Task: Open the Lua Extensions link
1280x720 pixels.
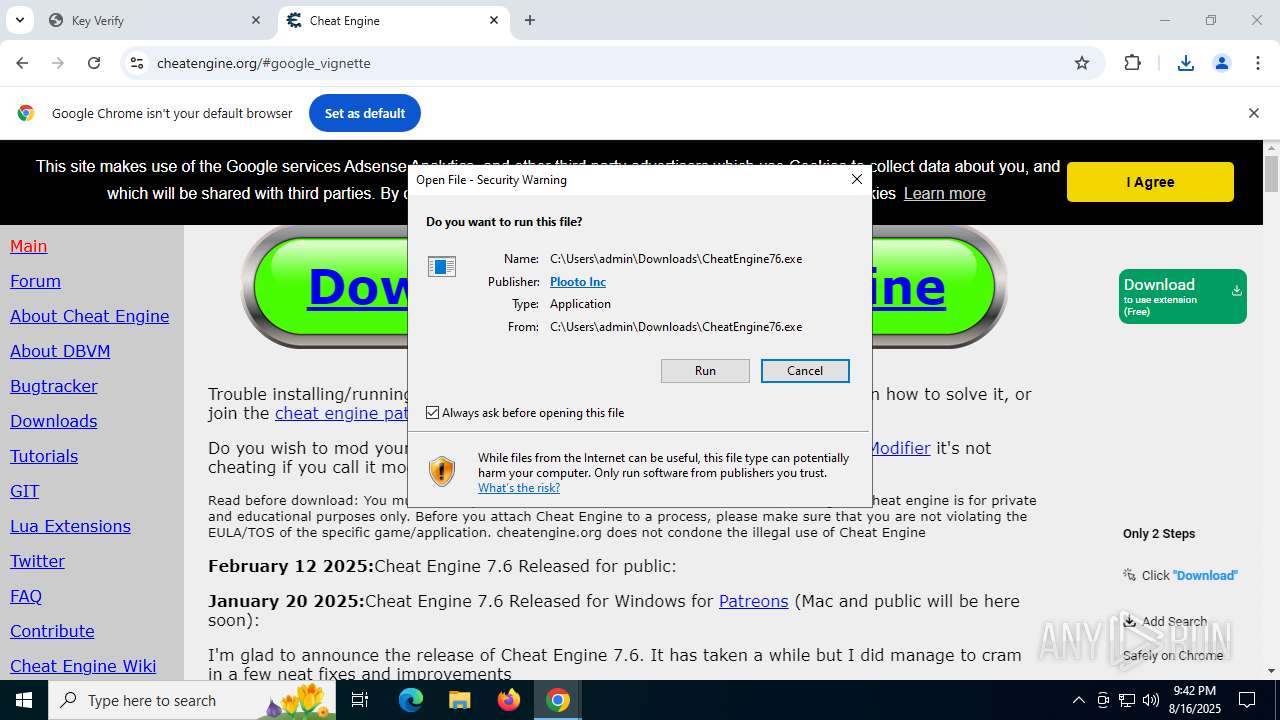Action: coord(70,526)
